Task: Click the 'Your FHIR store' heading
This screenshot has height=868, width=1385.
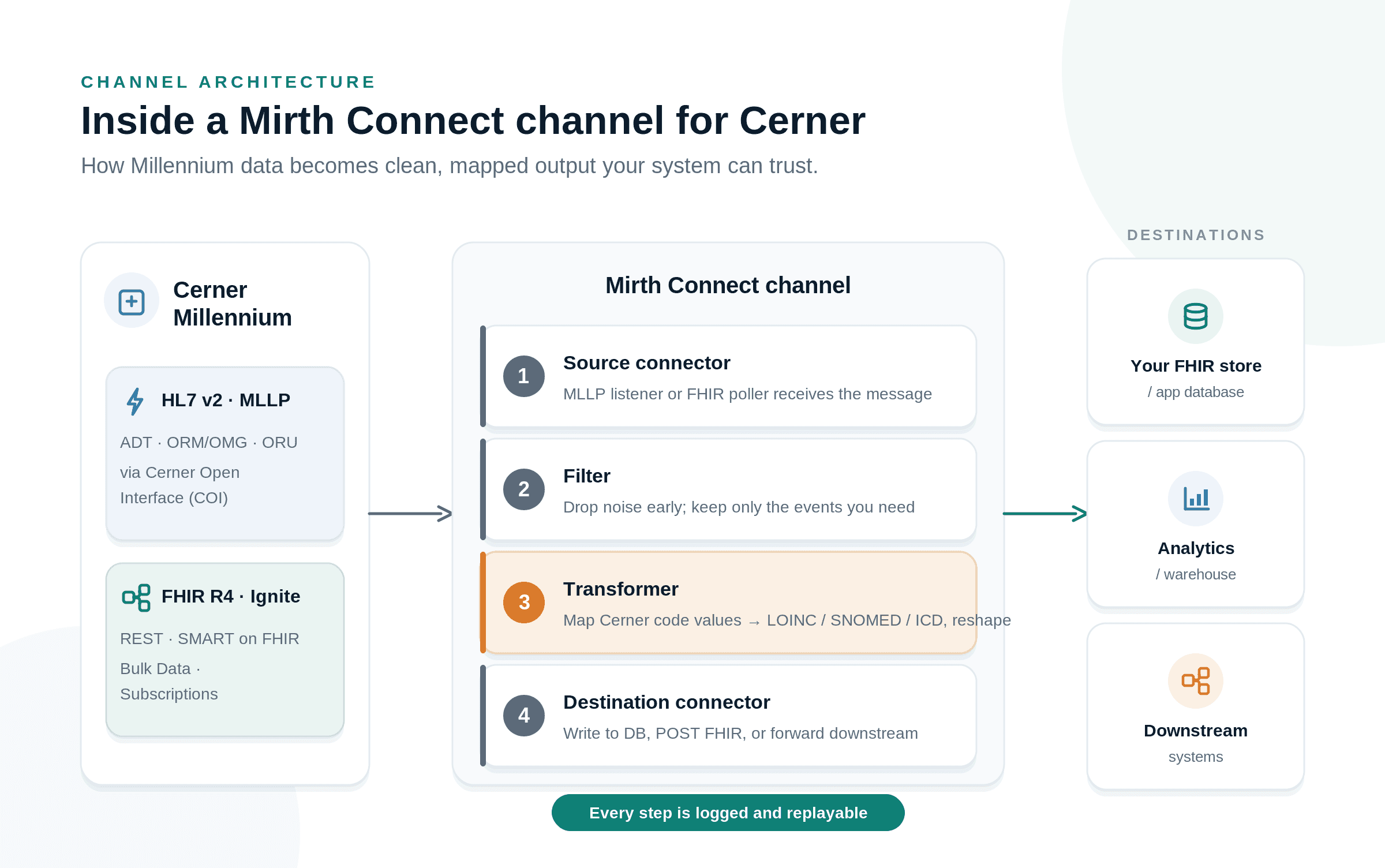Action: [1196, 366]
